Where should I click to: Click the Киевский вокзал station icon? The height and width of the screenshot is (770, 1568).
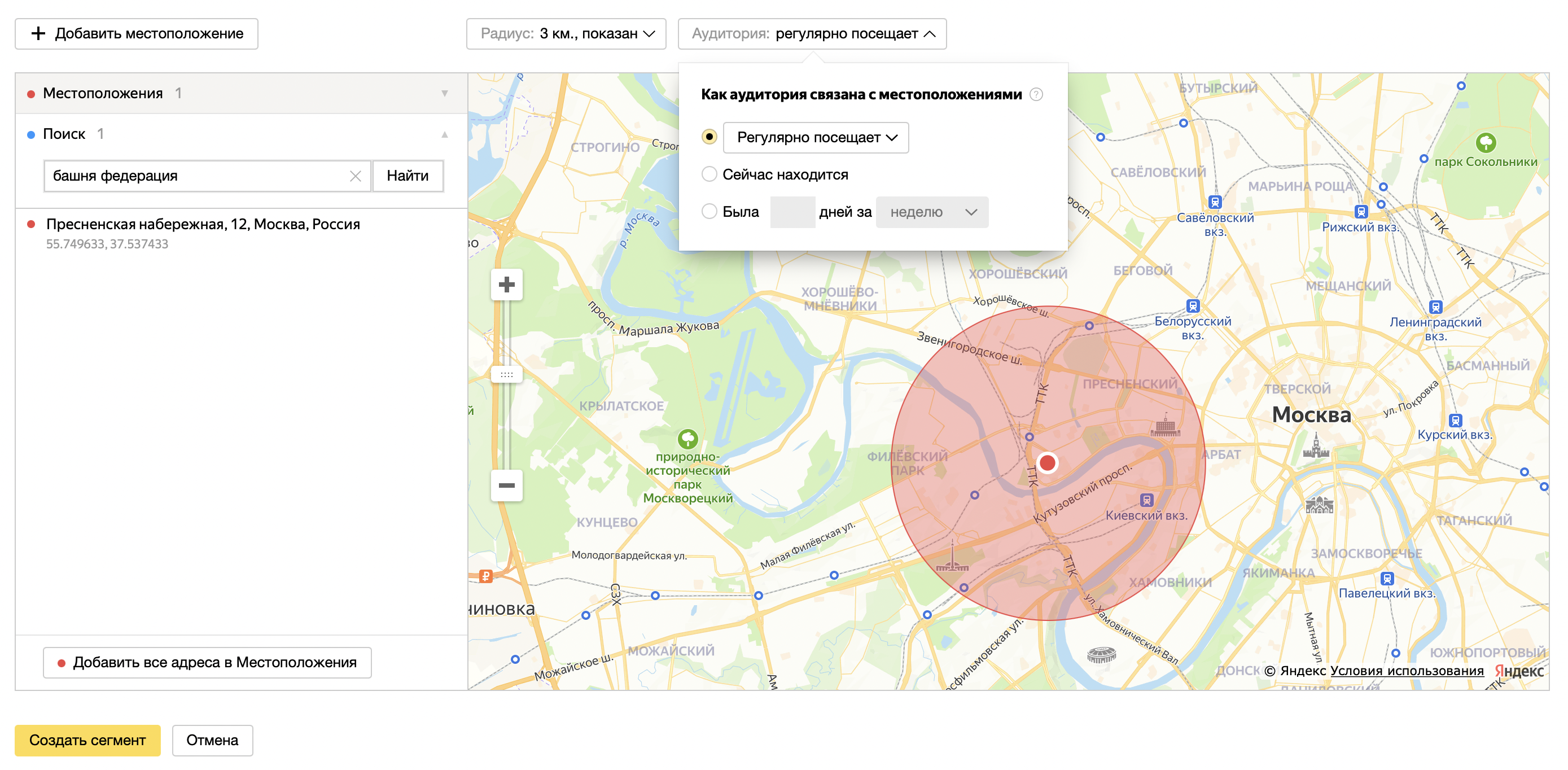pos(1147,500)
